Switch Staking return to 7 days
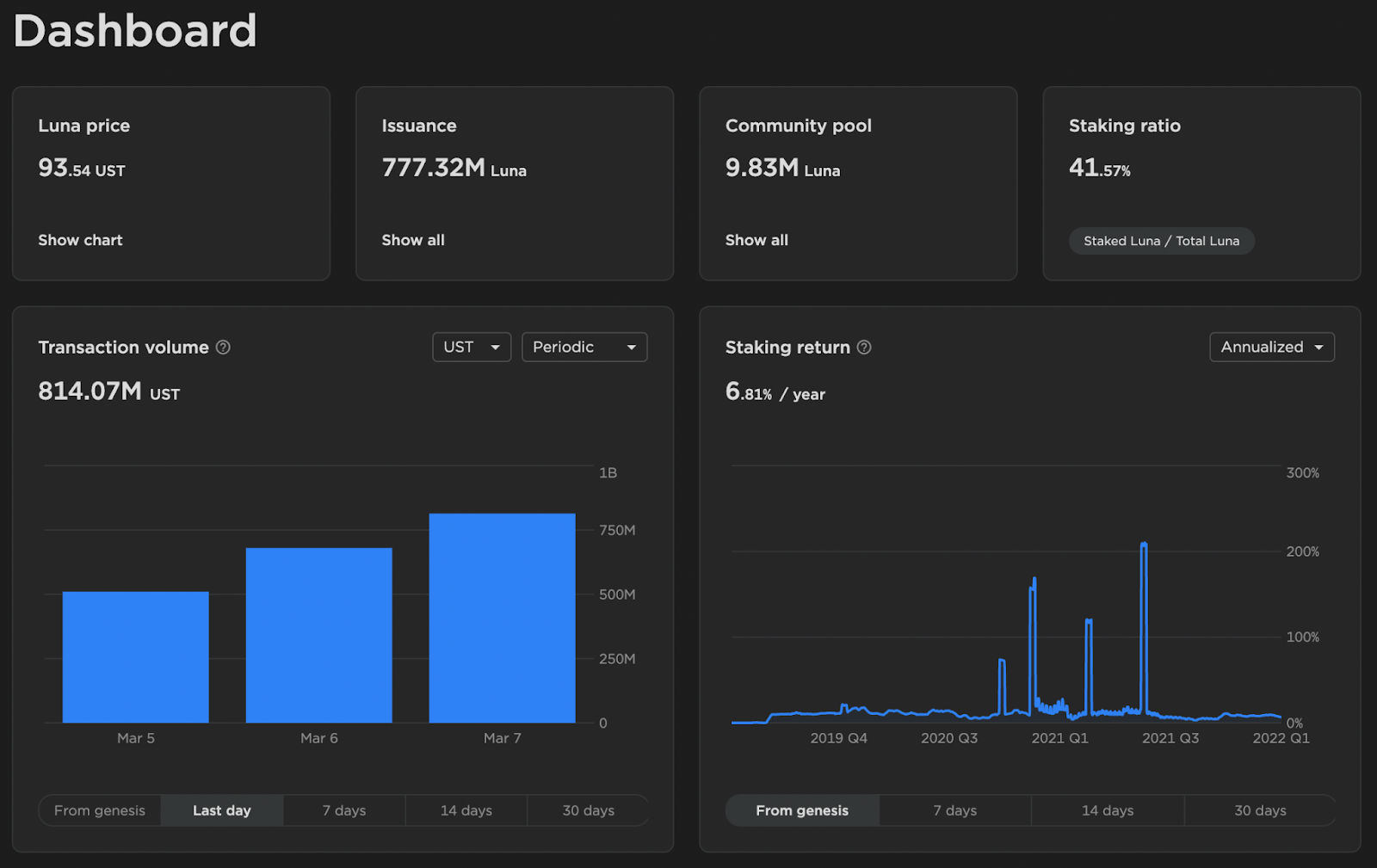The image size is (1377, 868). 954,810
